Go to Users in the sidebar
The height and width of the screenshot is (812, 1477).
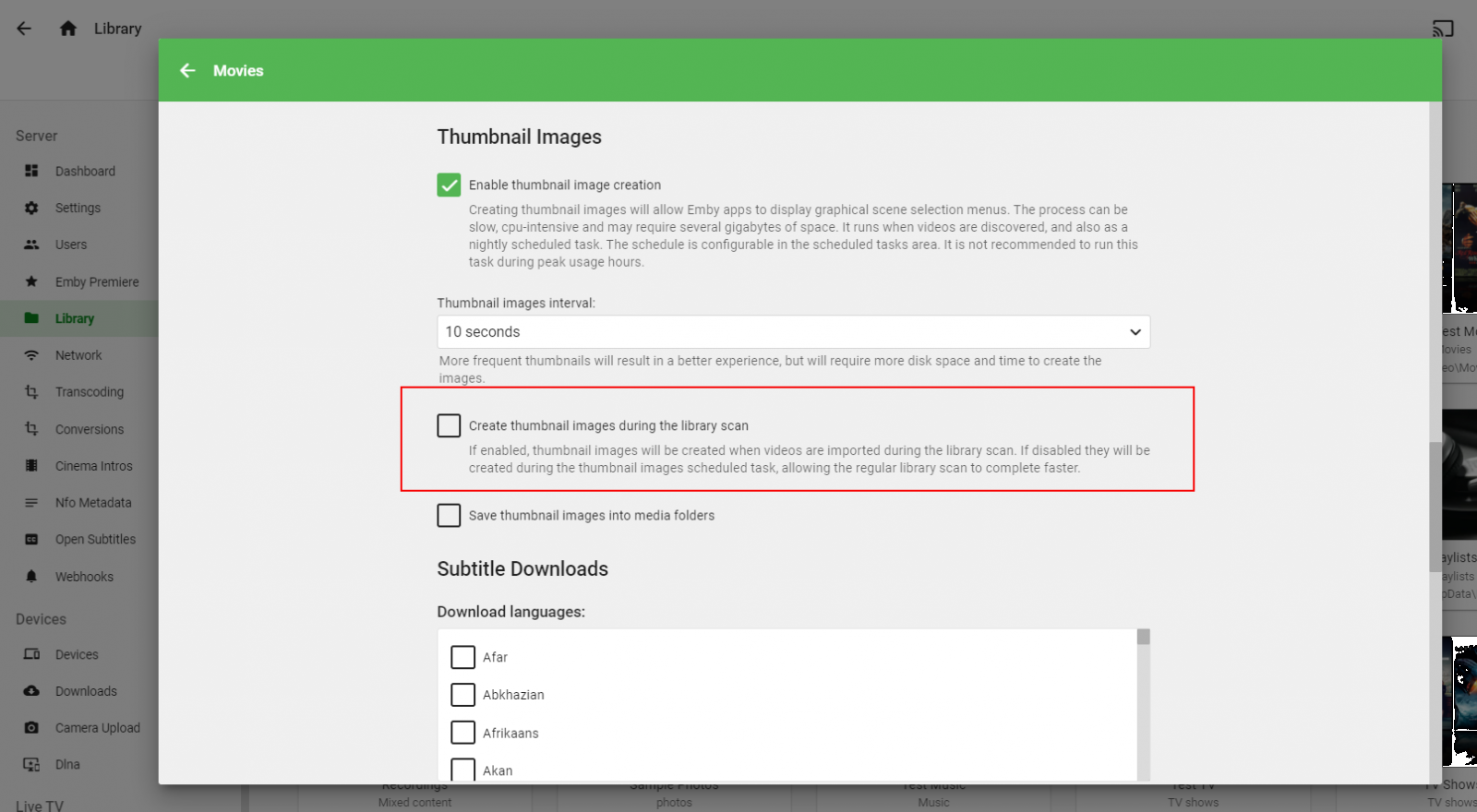[71, 245]
